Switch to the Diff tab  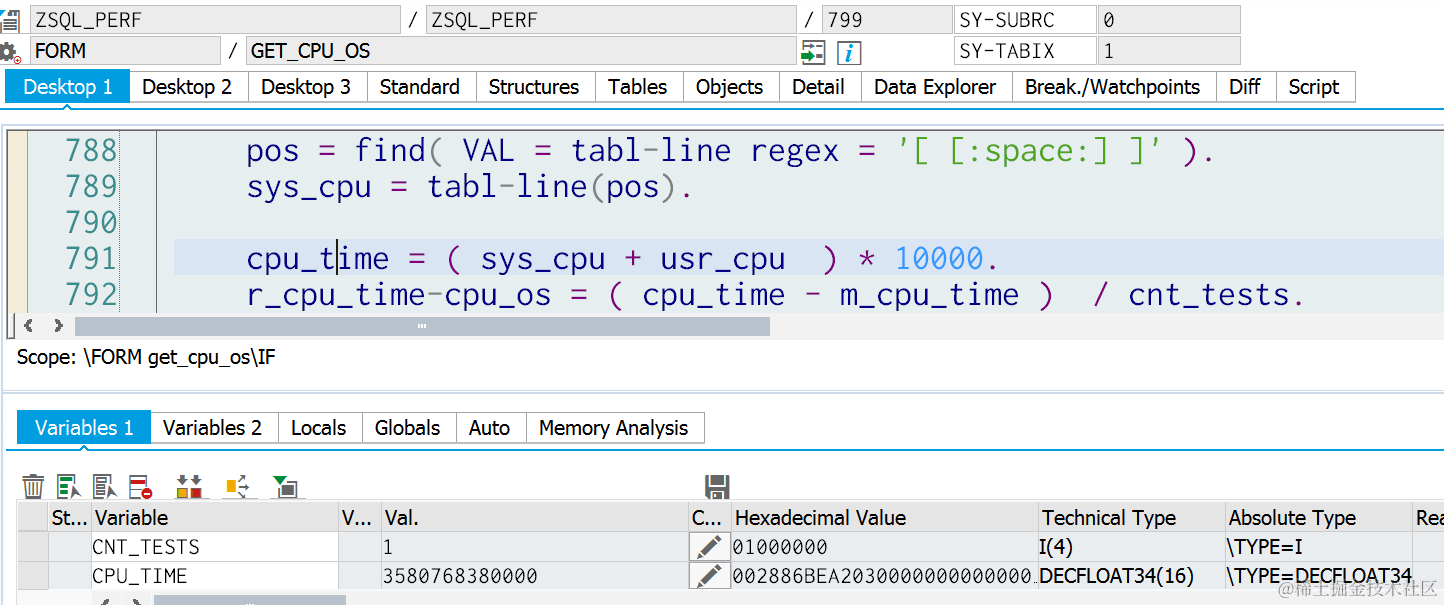[x=1245, y=87]
